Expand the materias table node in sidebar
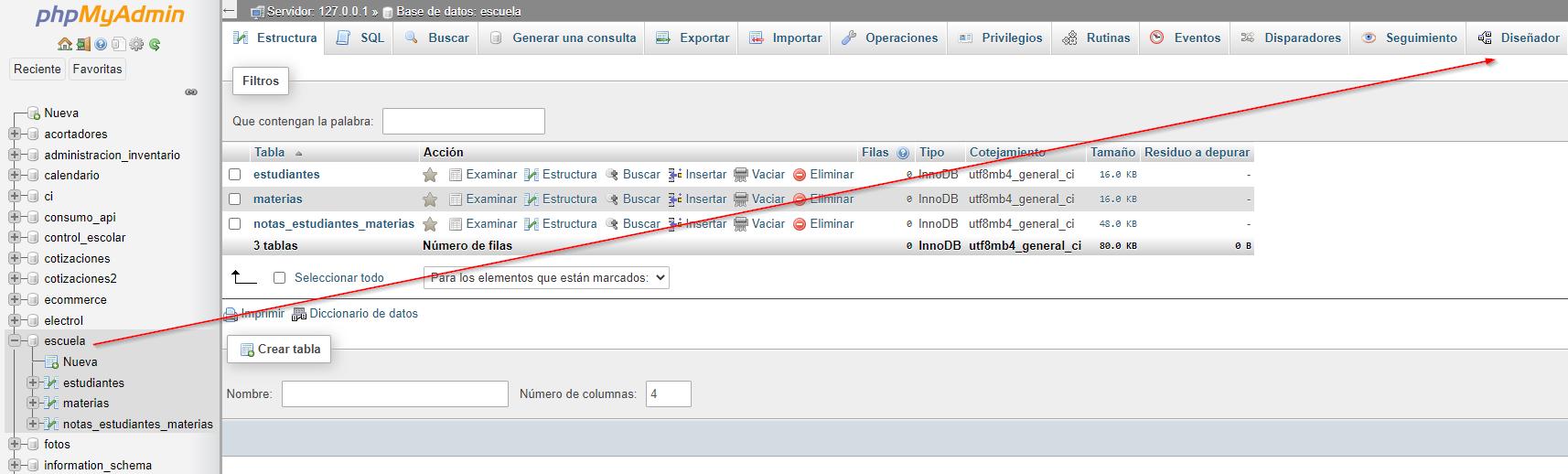 pos(33,404)
